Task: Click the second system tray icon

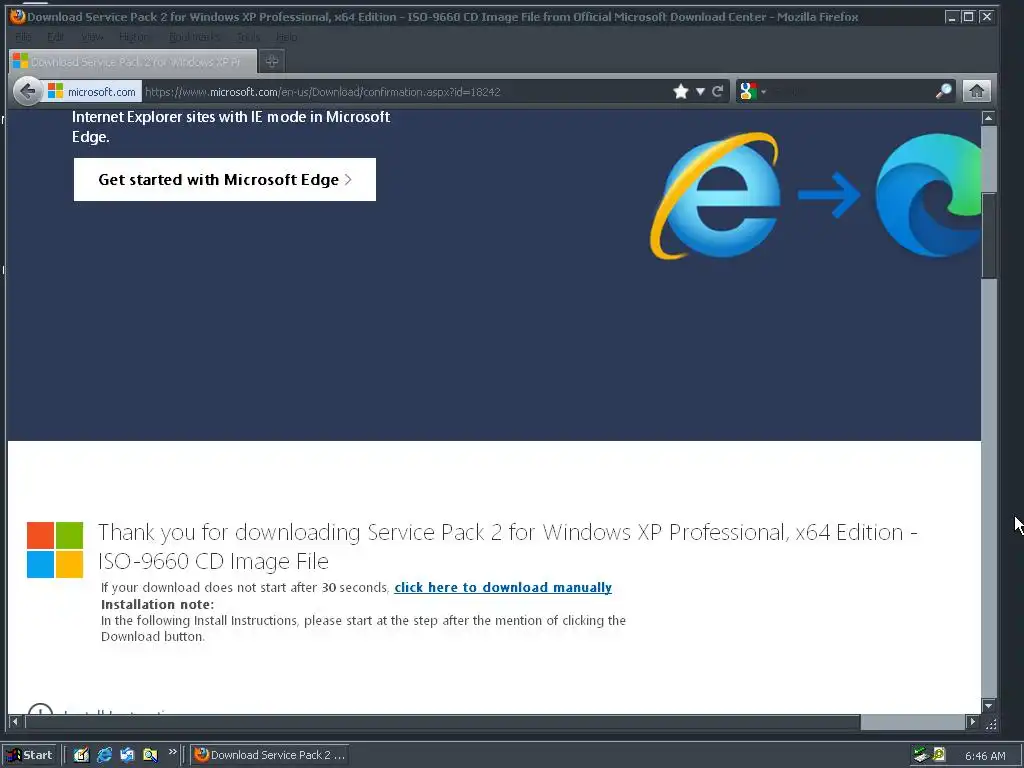Action: 939,755
